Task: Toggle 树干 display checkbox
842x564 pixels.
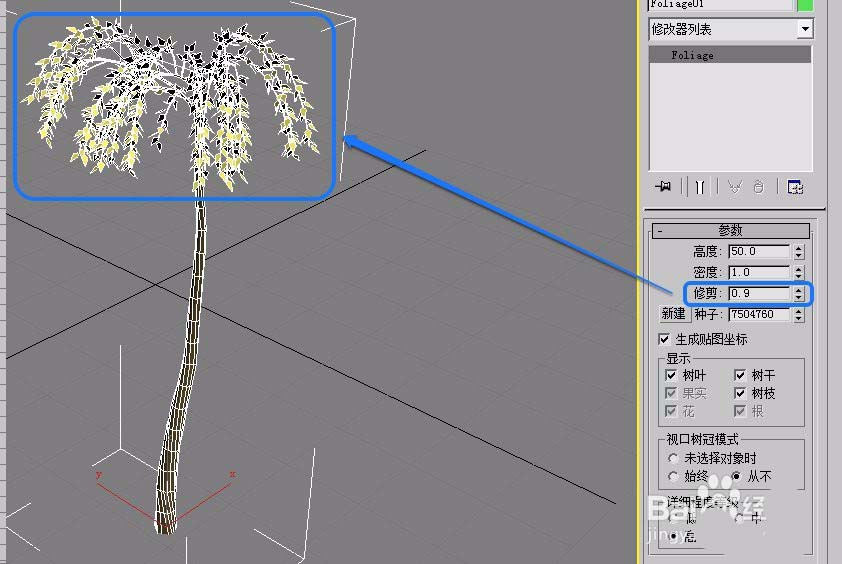Action: coord(740,374)
